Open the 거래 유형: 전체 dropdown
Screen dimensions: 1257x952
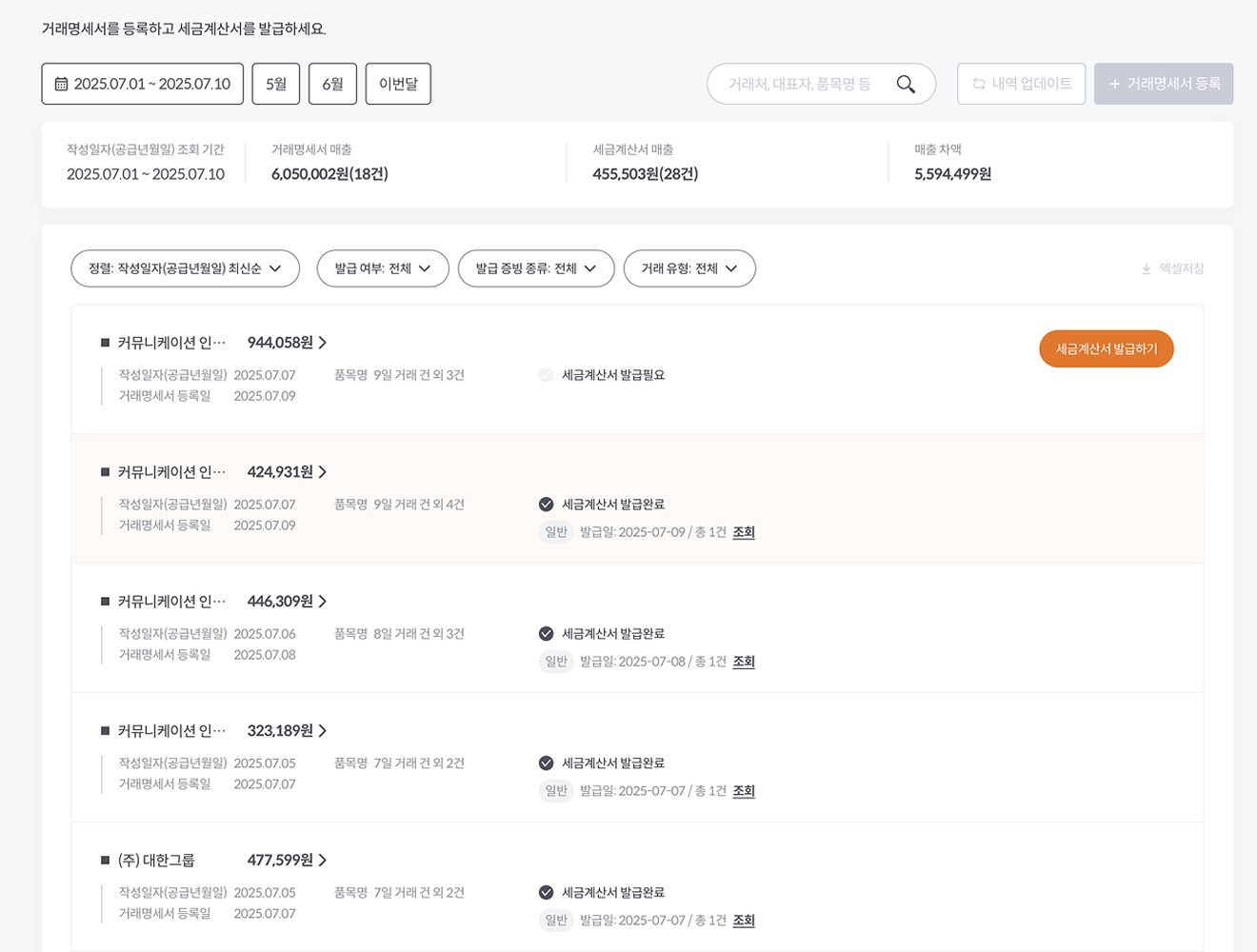[x=689, y=268]
